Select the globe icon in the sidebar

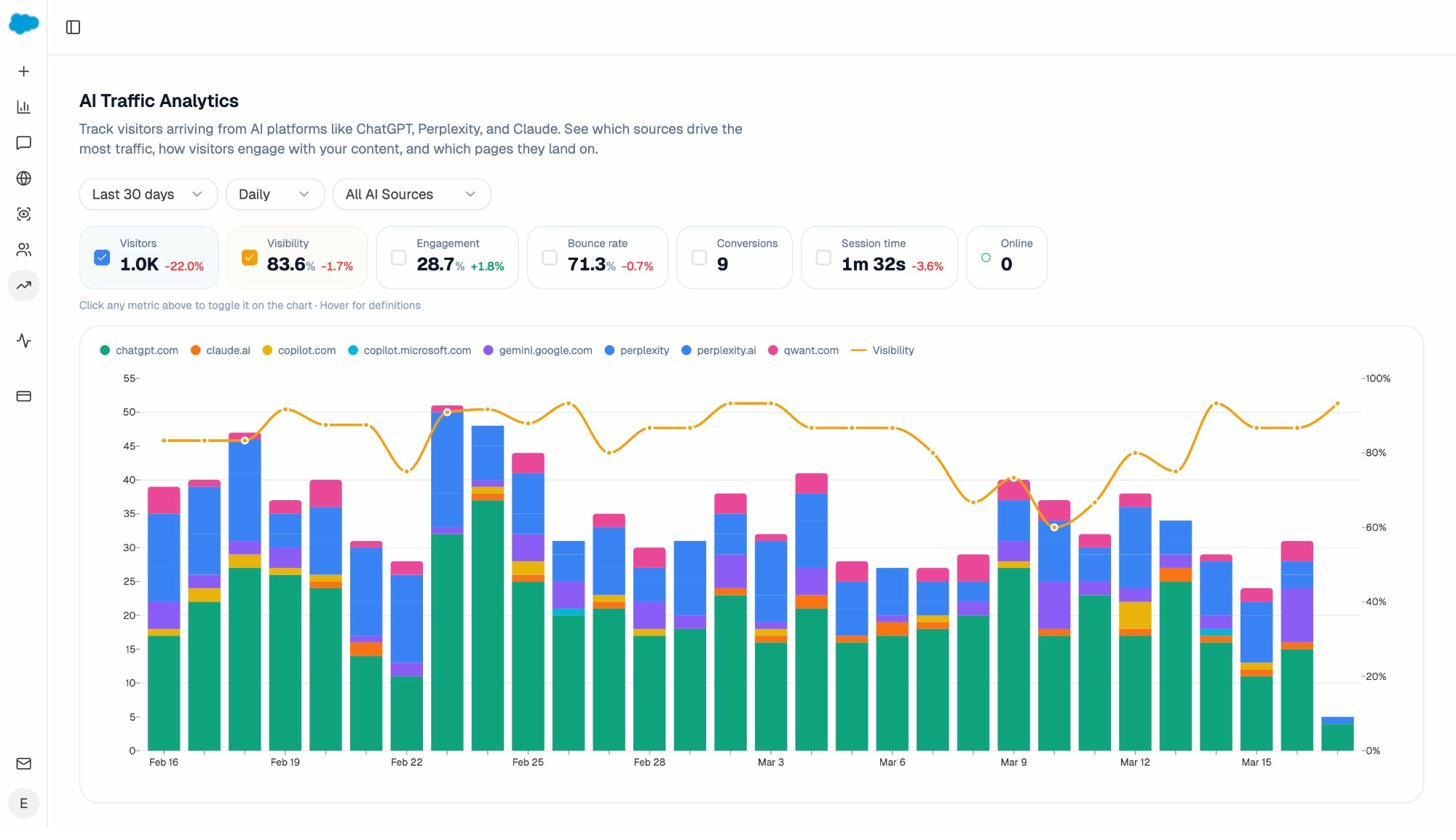pyautogui.click(x=23, y=178)
